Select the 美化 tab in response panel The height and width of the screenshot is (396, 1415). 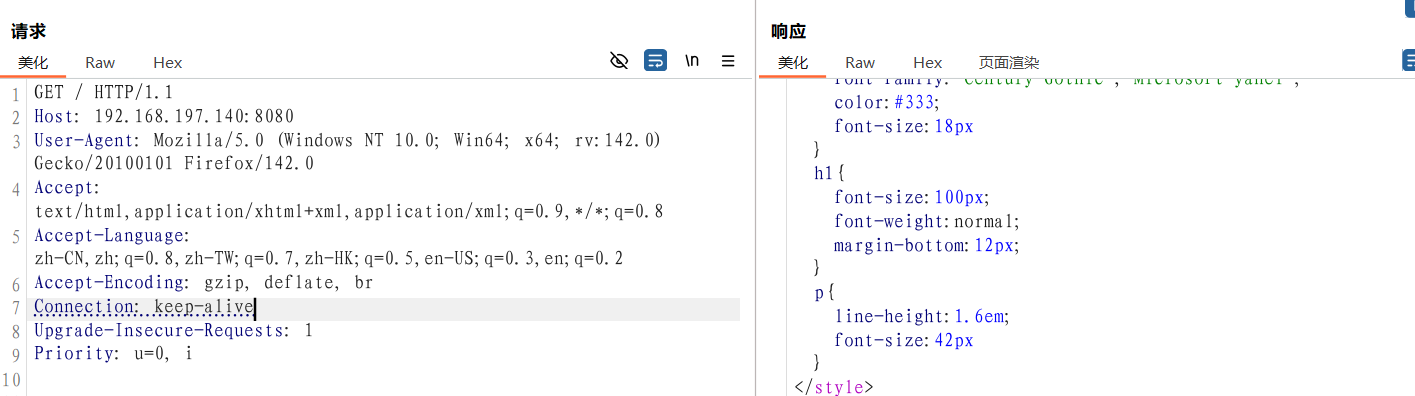coord(793,62)
